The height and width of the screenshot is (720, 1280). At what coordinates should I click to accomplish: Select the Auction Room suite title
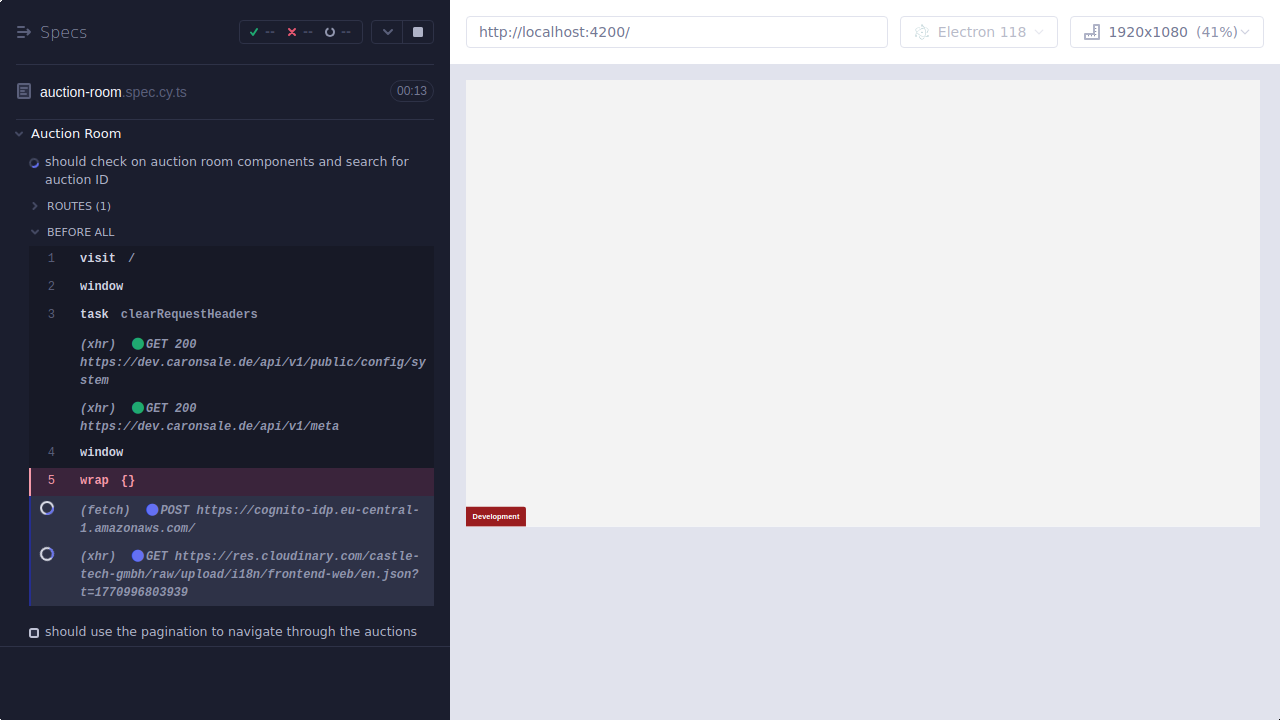(75, 133)
